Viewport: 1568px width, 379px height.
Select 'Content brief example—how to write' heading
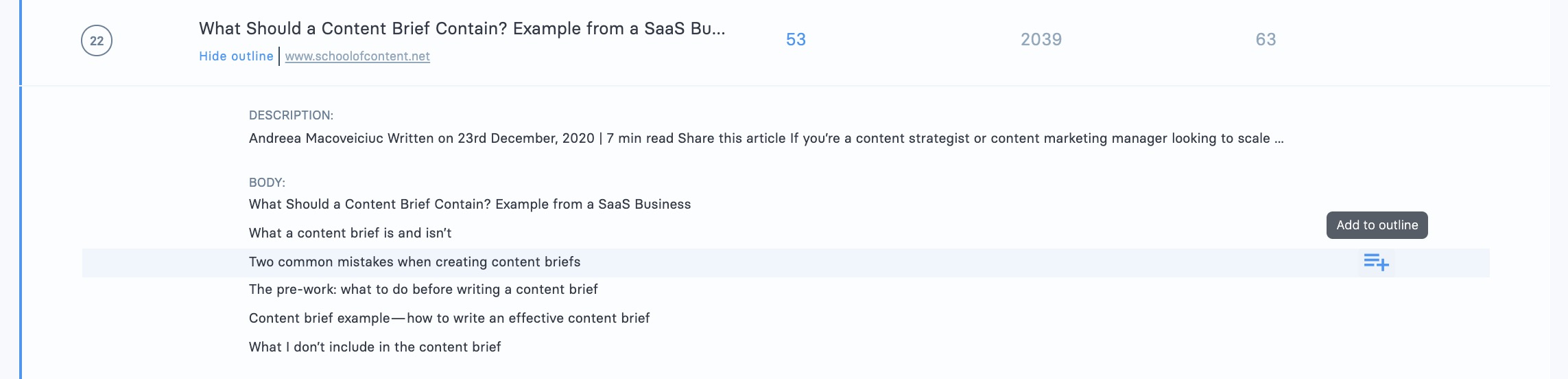pos(449,319)
